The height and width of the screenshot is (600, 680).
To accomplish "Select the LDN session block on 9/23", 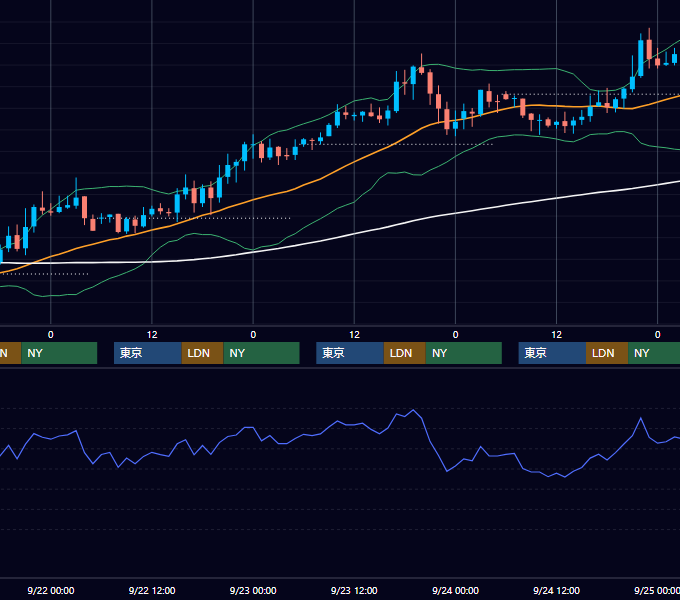I will [405, 353].
